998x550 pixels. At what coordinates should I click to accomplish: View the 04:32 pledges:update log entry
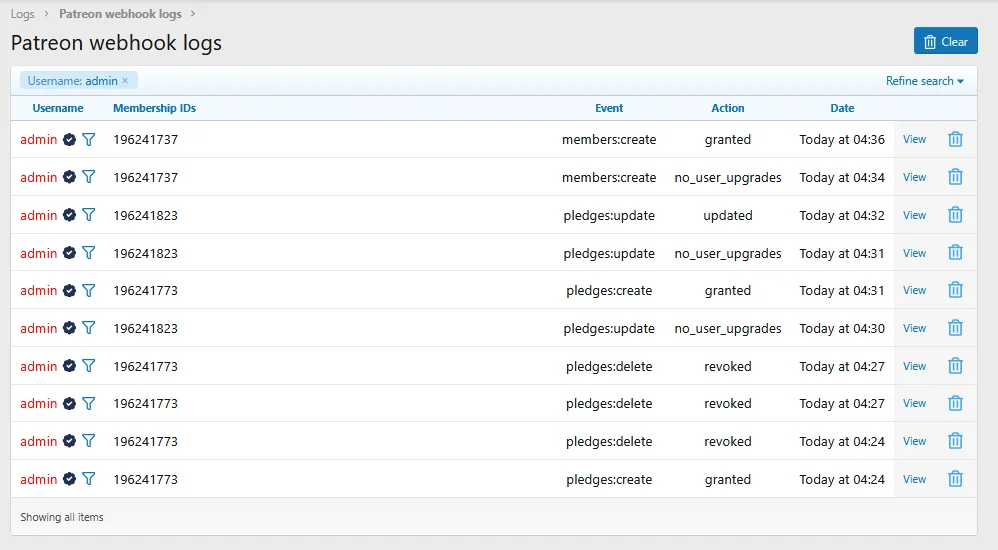(914, 215)
